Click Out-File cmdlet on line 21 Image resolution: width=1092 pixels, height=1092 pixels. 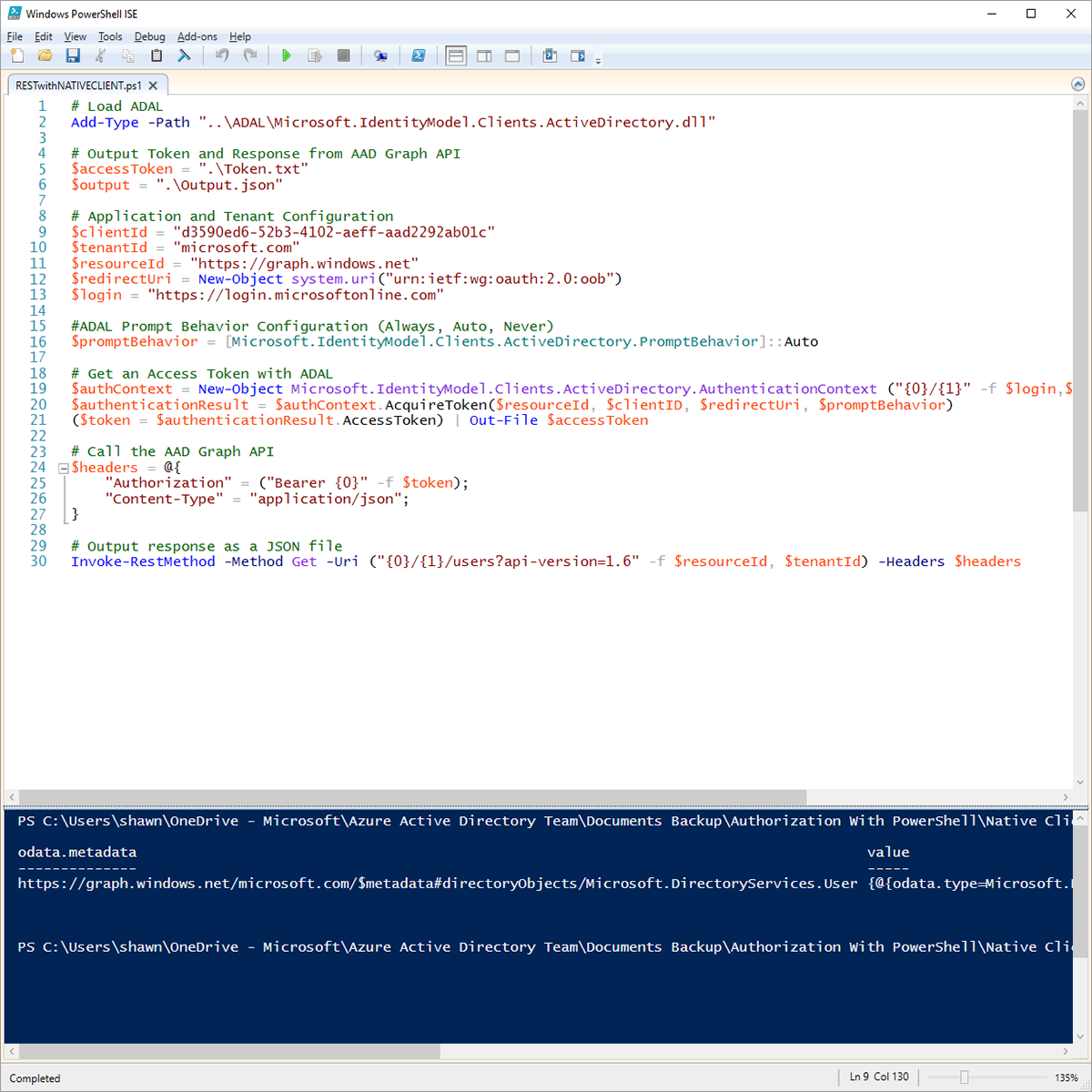(x=503, y=420)
